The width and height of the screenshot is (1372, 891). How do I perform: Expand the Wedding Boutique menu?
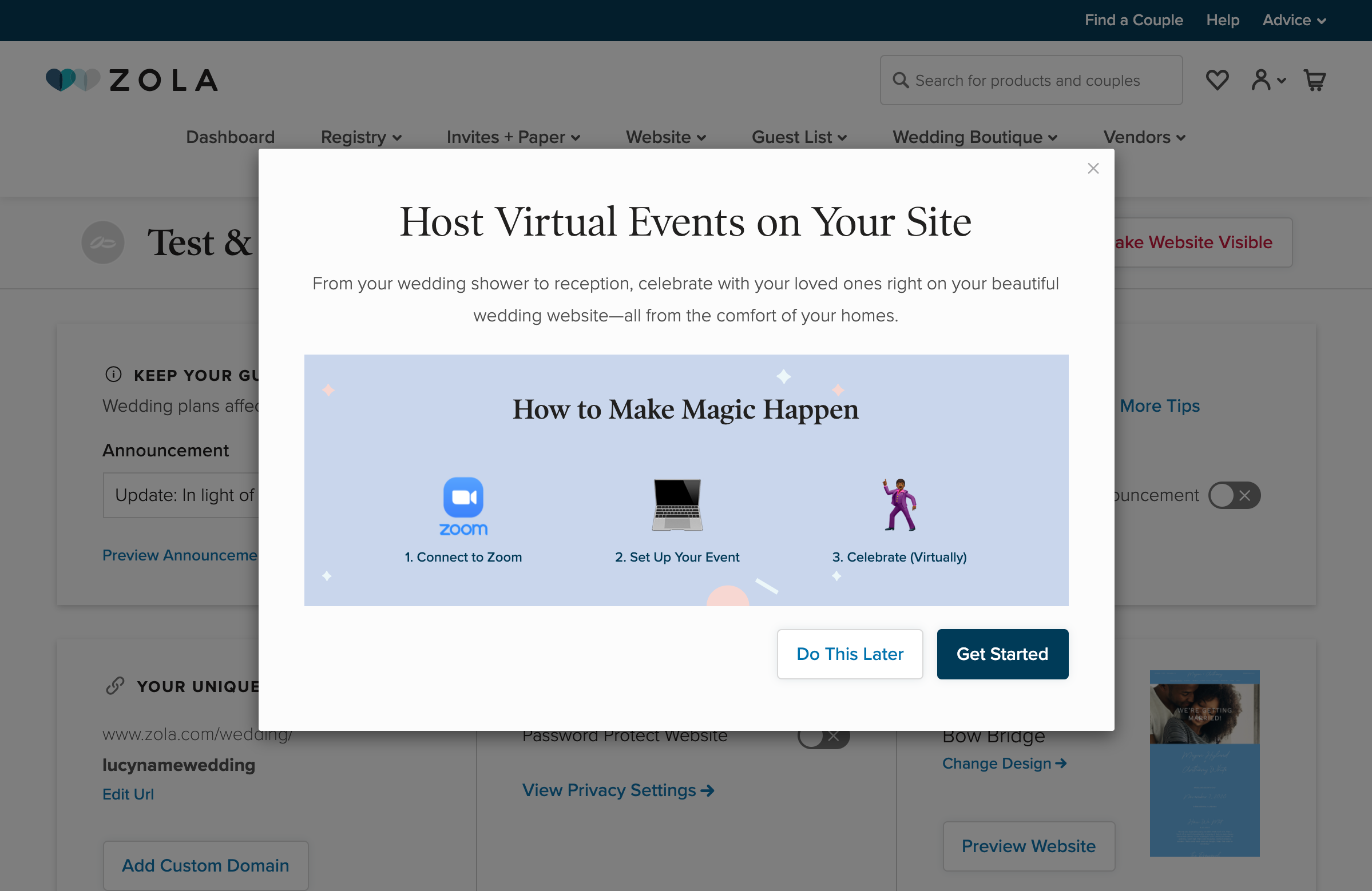pyautogui.click(x=975, y=137)
